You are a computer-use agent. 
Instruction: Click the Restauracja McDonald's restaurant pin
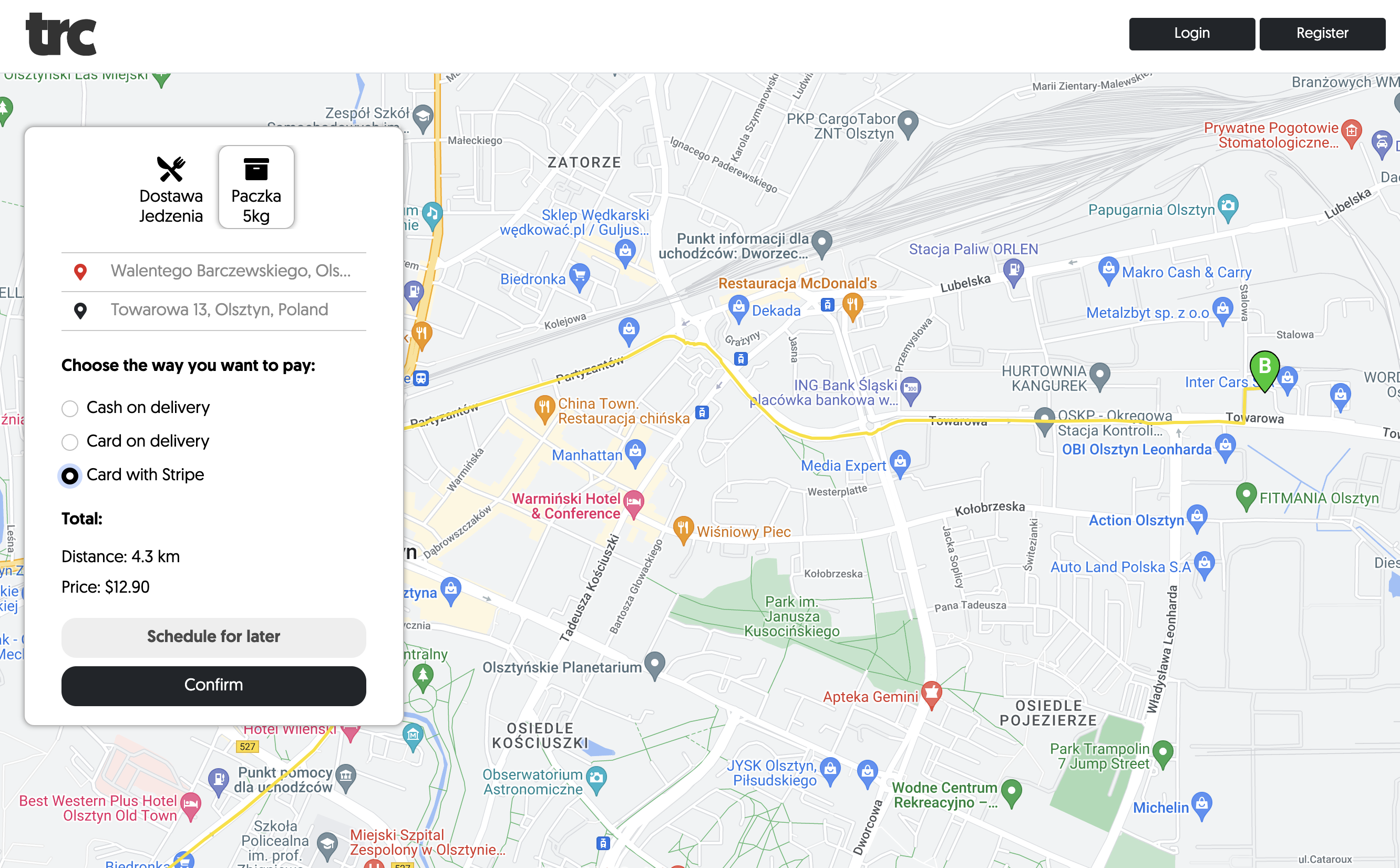852,305
